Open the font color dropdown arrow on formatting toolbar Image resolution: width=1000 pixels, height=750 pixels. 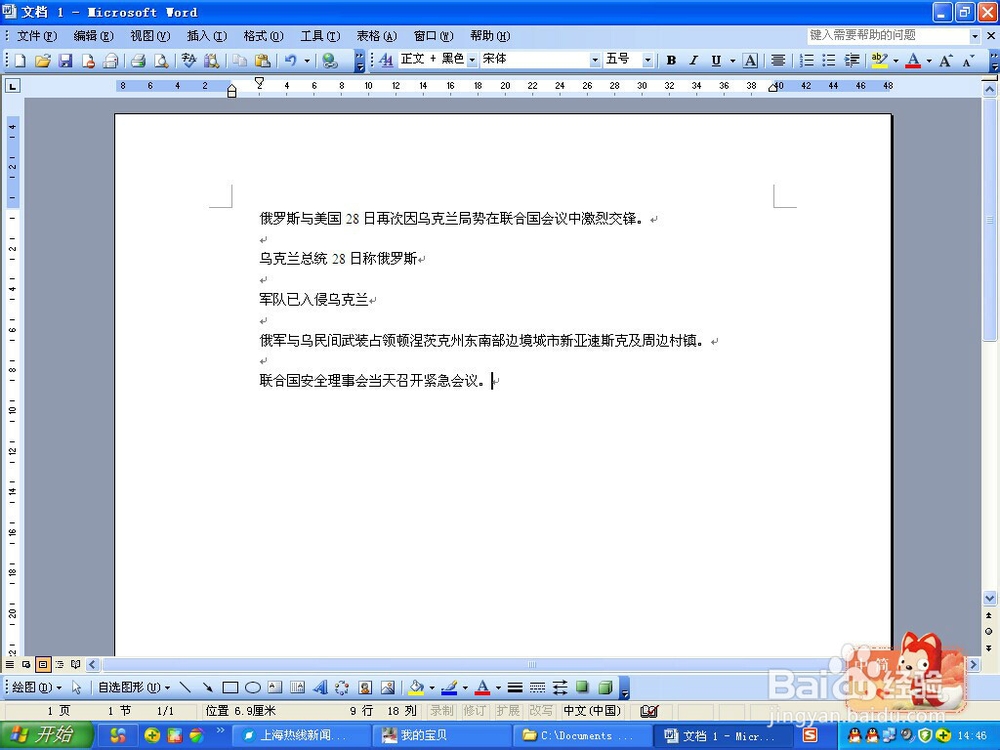click(x=929, y=61)
